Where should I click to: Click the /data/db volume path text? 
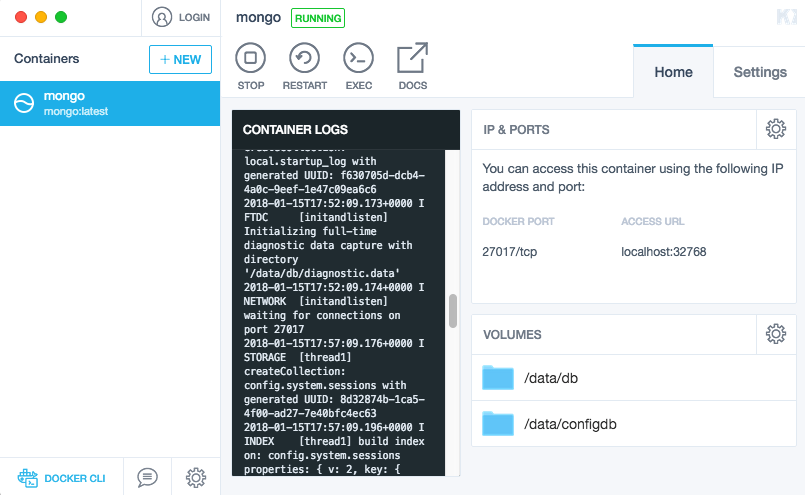[x=551, y=378]
